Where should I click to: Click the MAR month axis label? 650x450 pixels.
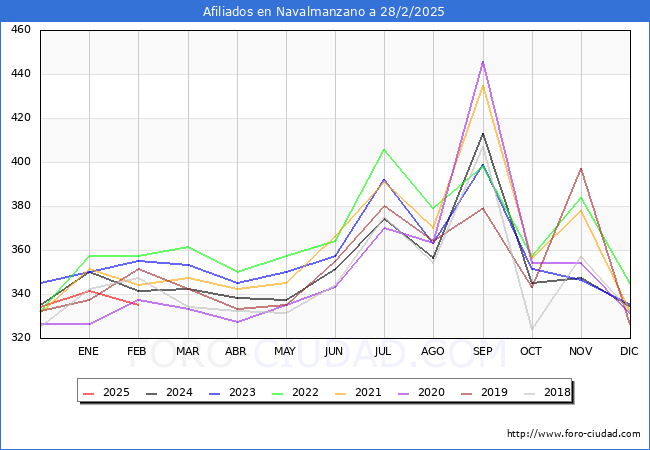pos(187,351)
